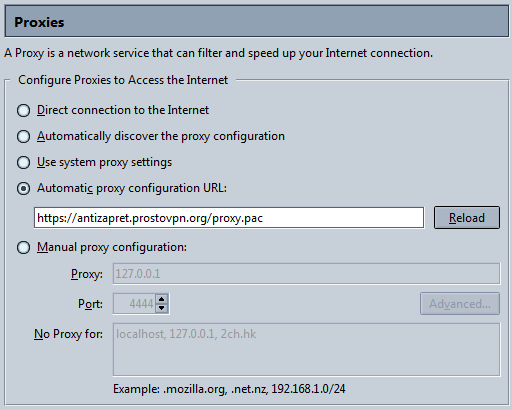Reload the automatic proxy configuration

(x=467, y=217)
